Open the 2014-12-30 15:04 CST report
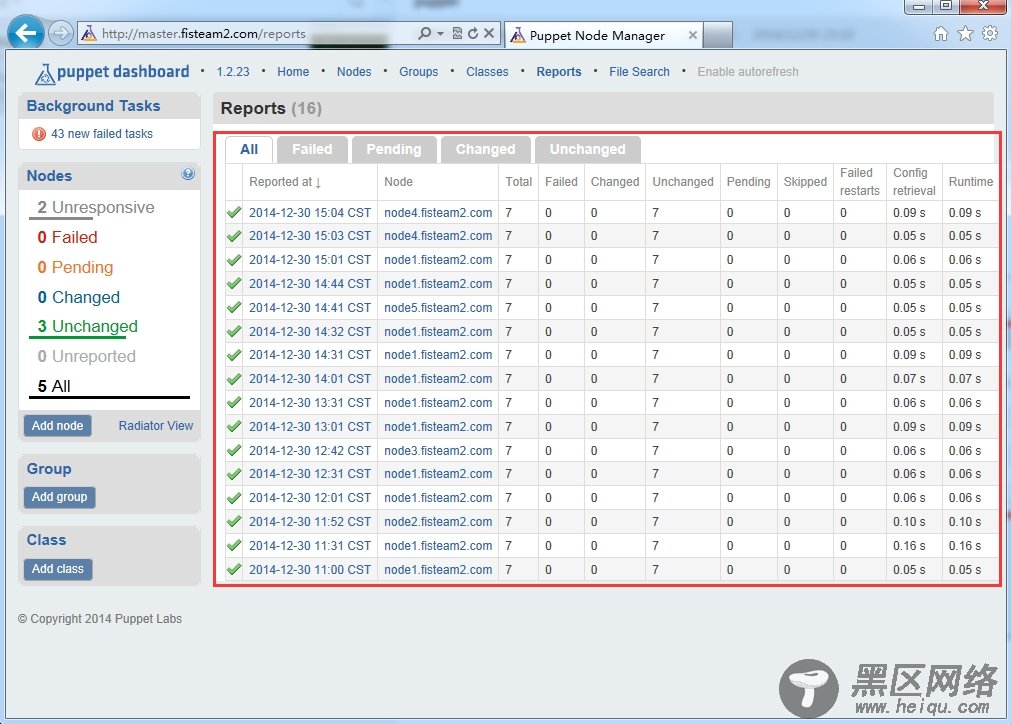Screen dimensions: 1011x724 tap(310, 213)
